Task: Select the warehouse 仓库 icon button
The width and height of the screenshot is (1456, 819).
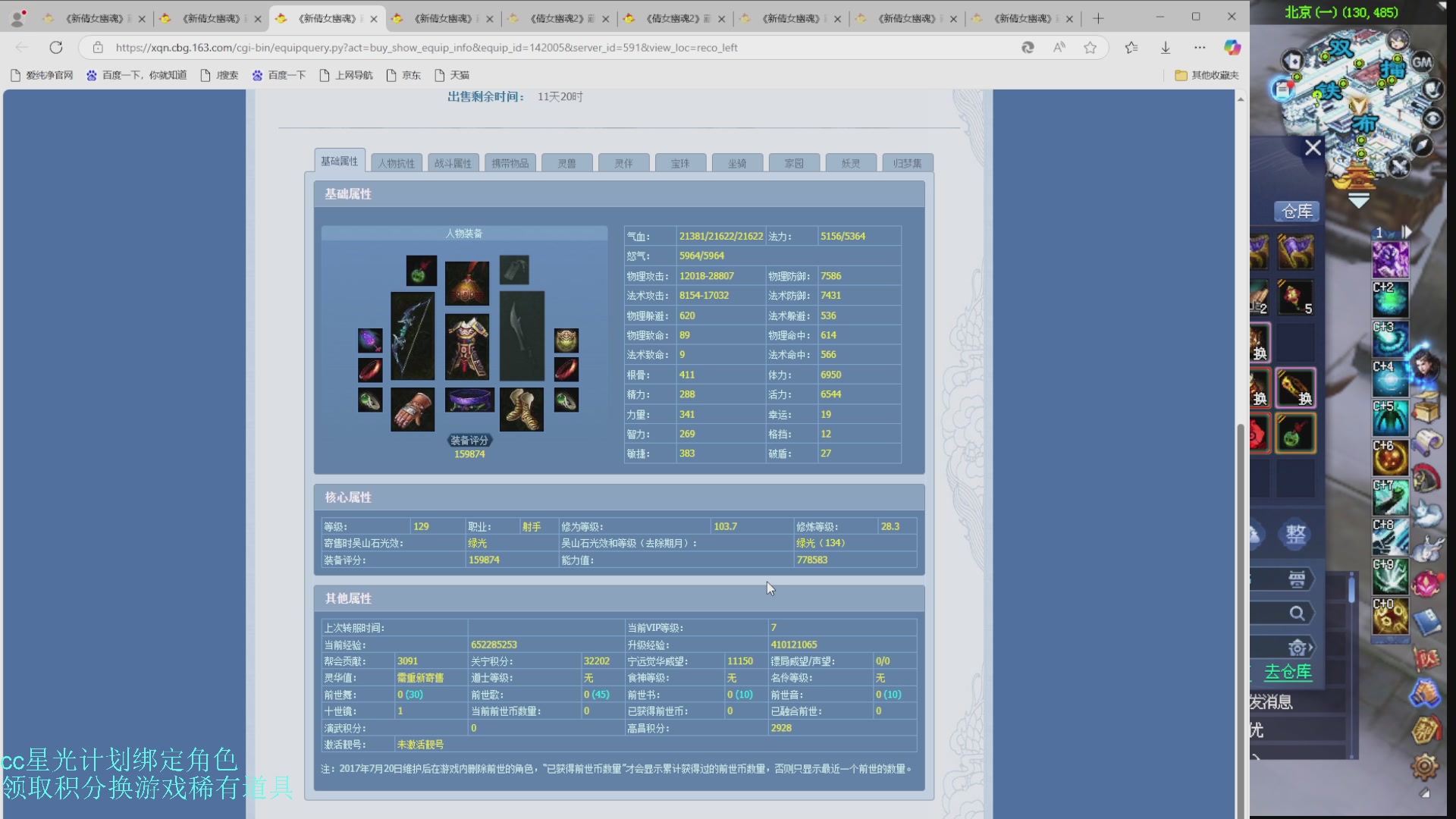Action: click(x=1296, y=211)
